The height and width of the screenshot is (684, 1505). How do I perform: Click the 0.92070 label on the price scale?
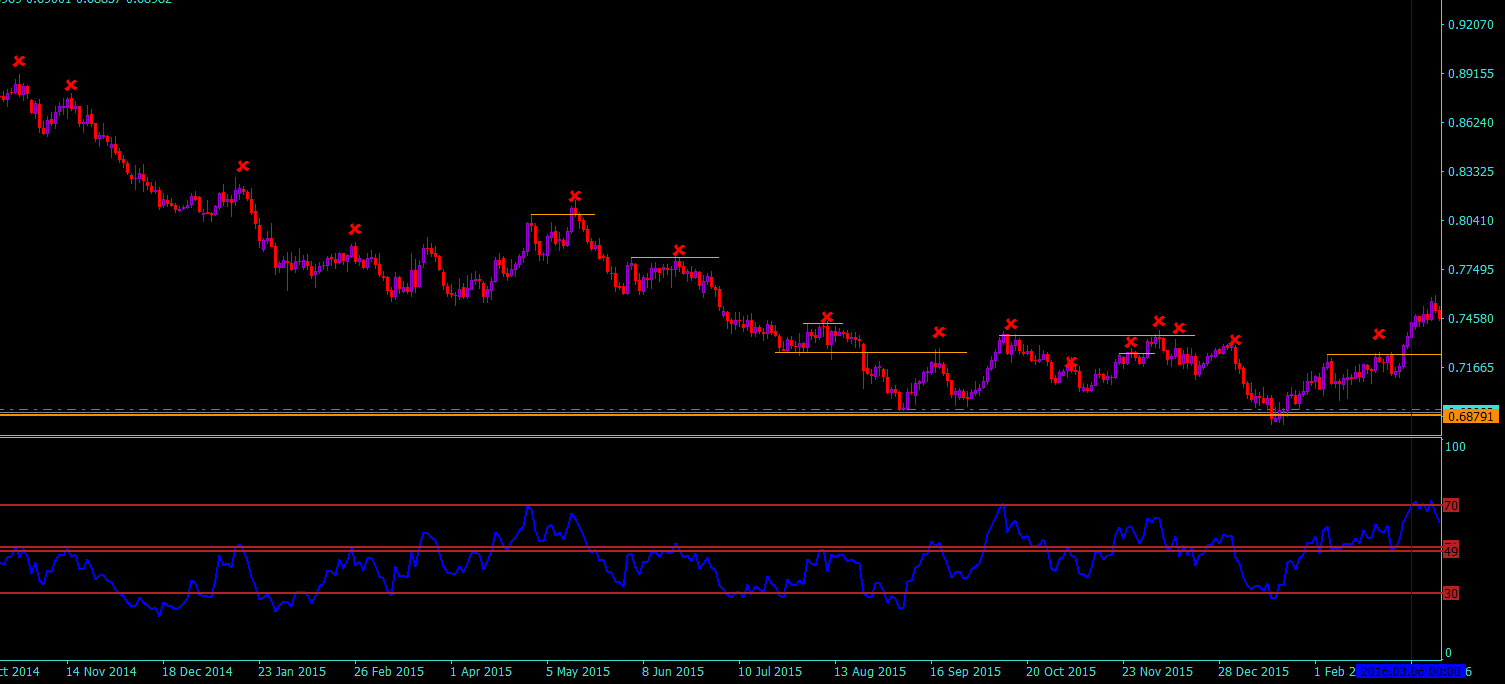1470,24
